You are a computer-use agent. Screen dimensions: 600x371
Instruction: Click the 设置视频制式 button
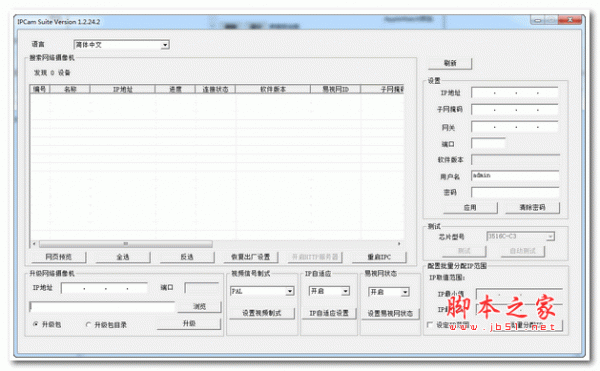[262, 313]
